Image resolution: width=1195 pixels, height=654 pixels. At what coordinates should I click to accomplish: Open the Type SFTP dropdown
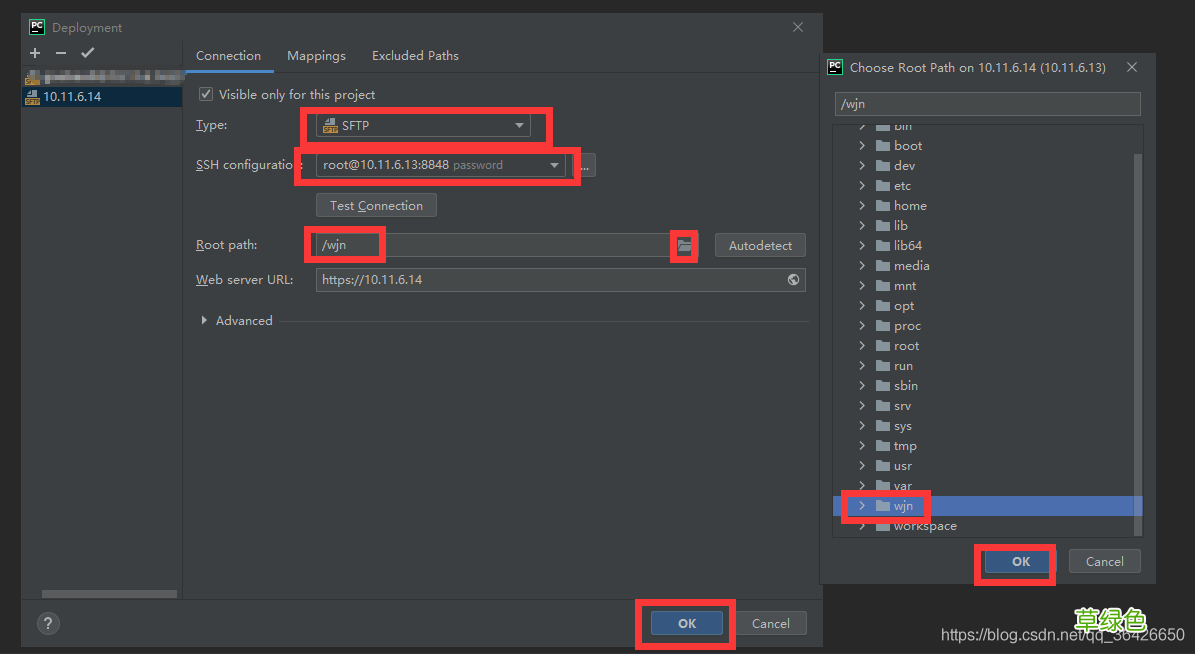[x=423, y=125]
